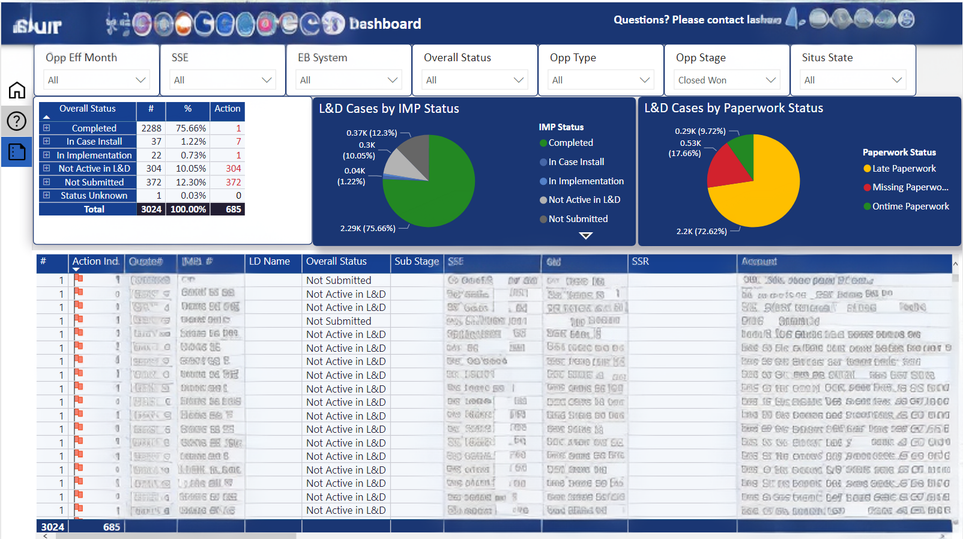The width and height of the screenshot is (963, 539).
Task: Click 3024 total at detail table footer
Action: pos(52,527)
